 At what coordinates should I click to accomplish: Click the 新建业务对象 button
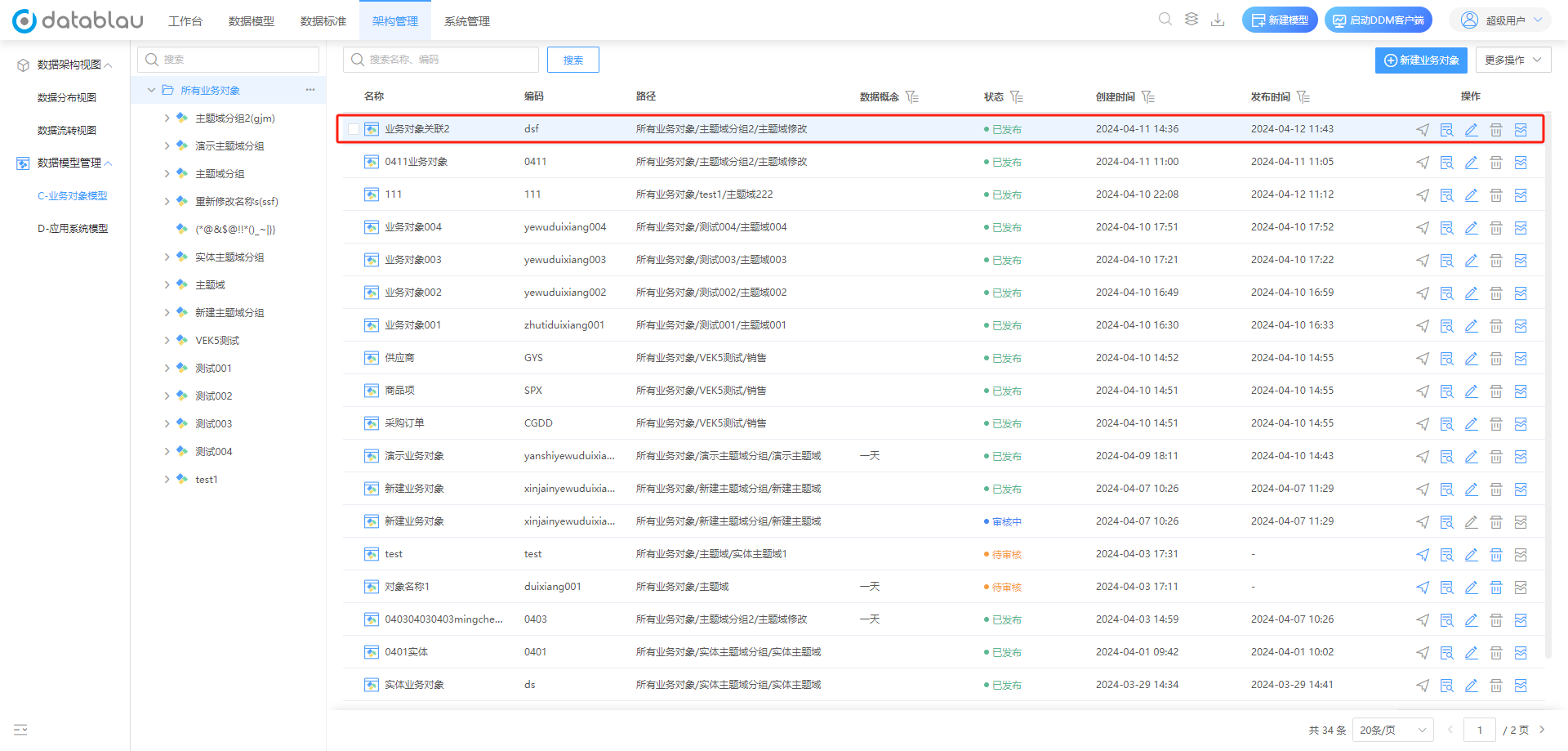pyautogui.click(x=1421, y=60)
